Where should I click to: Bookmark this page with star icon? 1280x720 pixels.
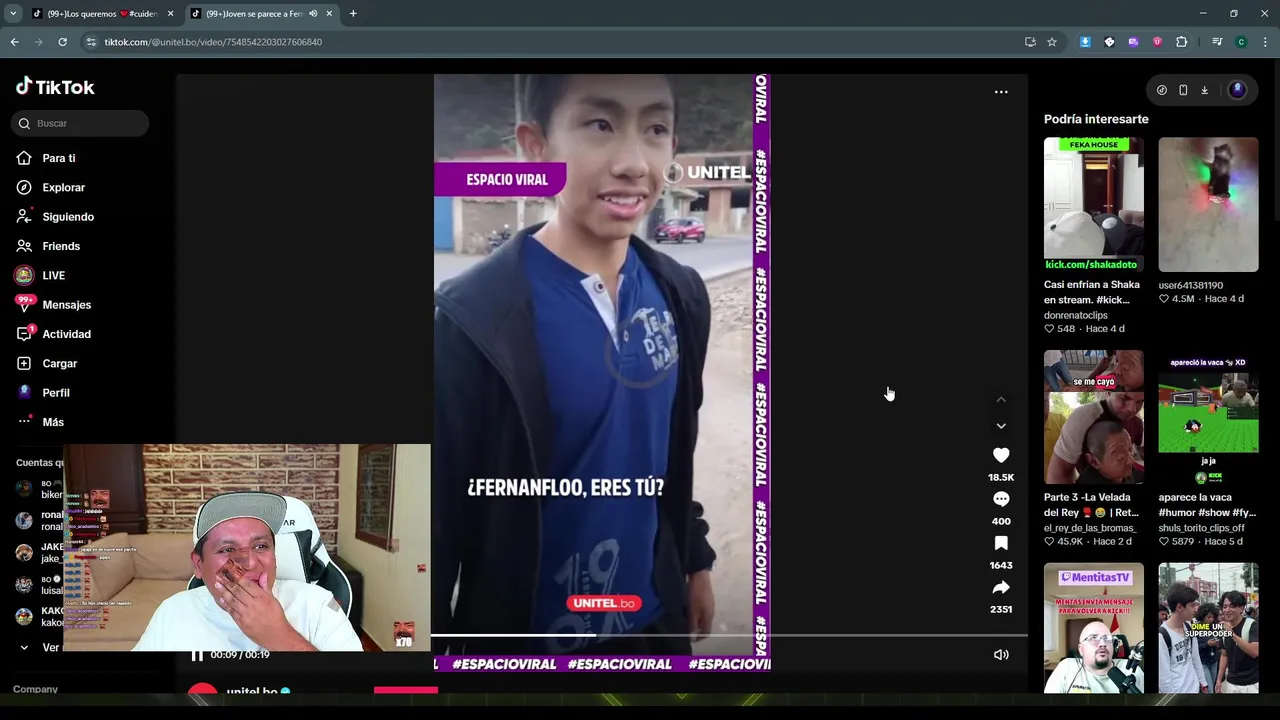tap(1052, 42)
